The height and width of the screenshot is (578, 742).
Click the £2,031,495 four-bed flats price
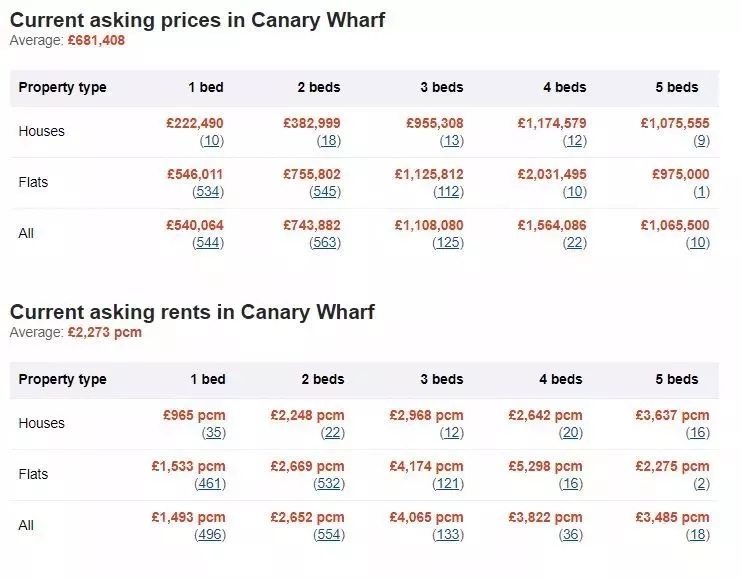[x=552, y=174]
